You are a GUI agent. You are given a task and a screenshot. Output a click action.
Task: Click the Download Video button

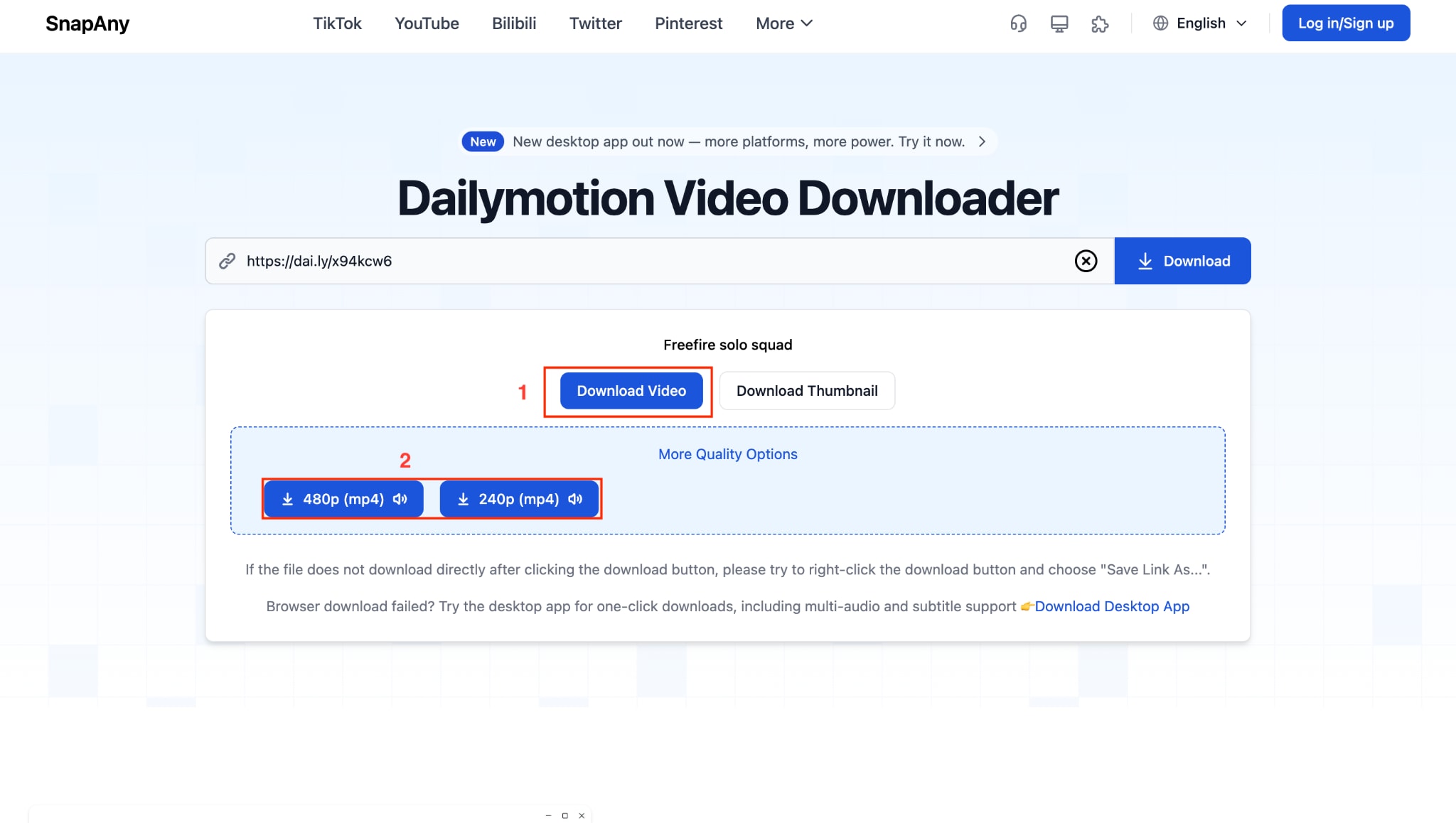(631, 390)
